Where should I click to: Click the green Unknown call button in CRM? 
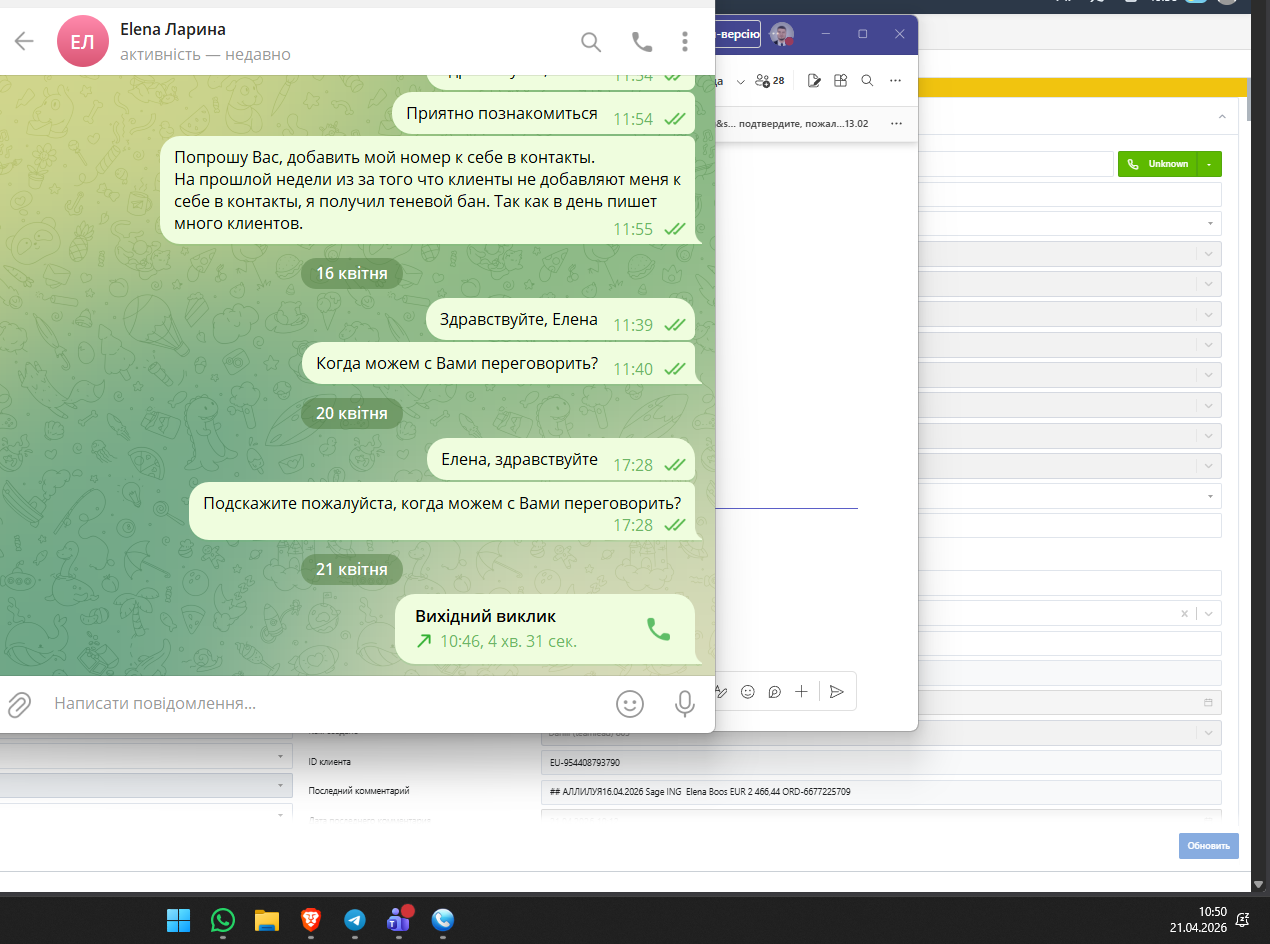[1158, 164]
